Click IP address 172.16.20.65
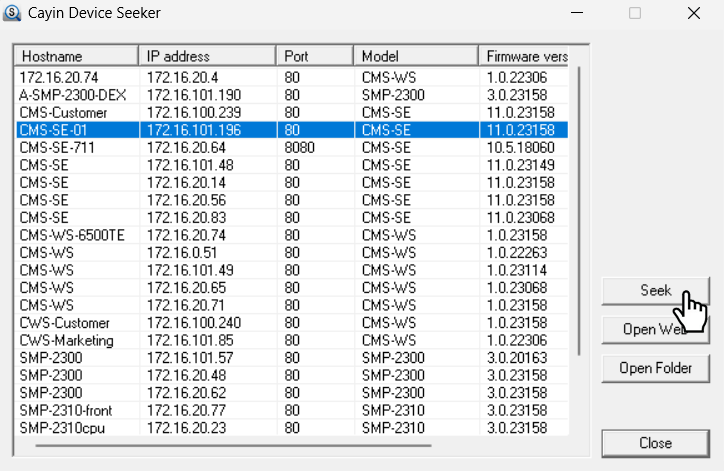The width and height of the screenshot is (724, 471). [x=186, y=288]
